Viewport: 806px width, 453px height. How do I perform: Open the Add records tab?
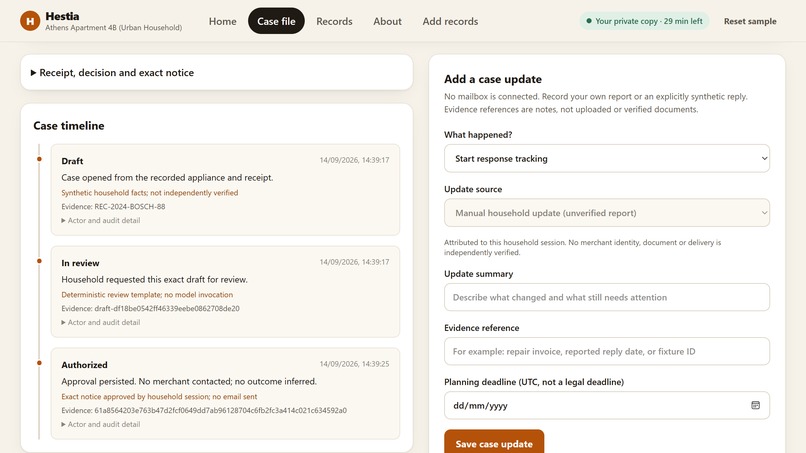(x=450, y=21)
